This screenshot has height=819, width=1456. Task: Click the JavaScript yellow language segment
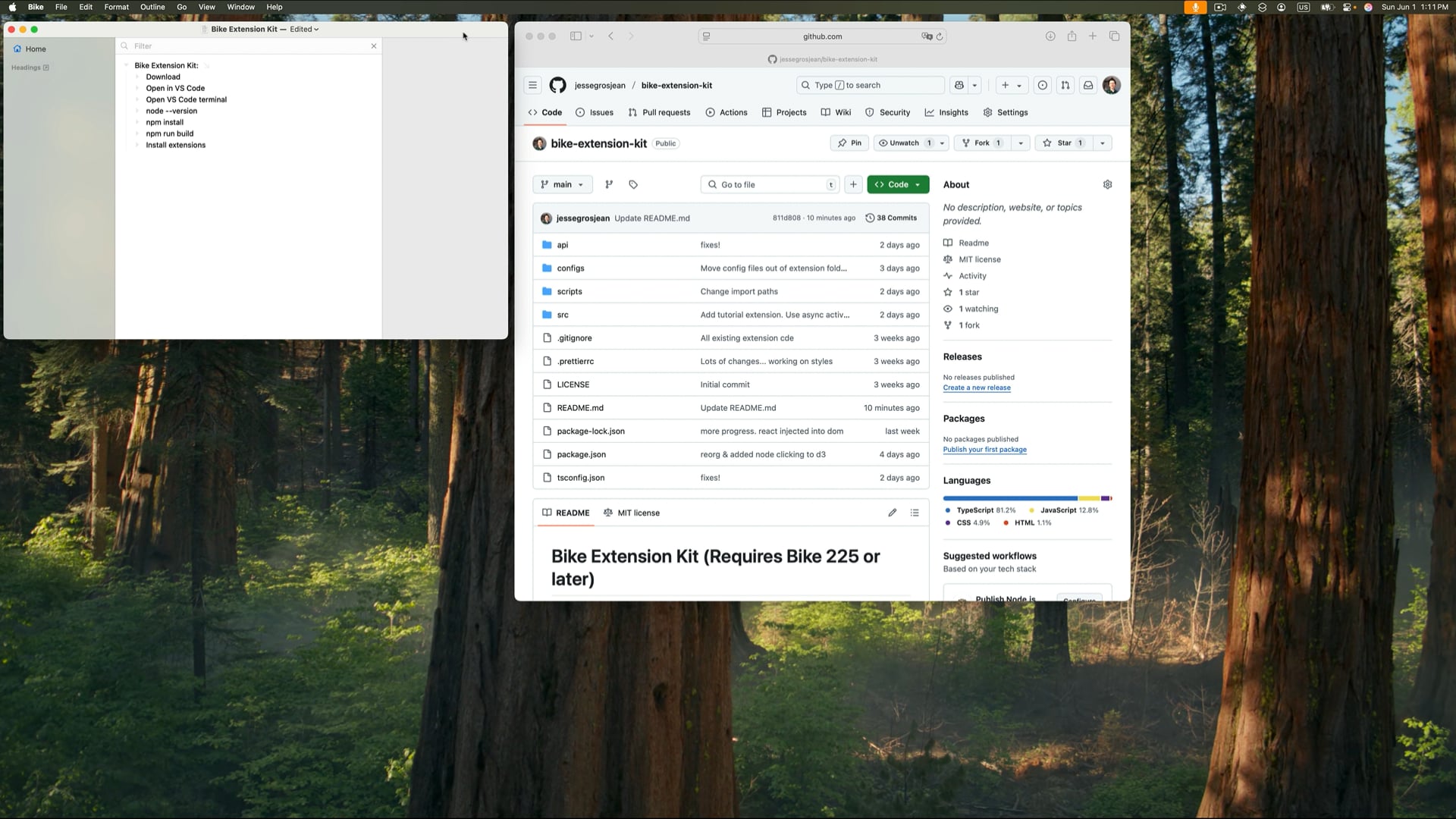(x=1089, y=498)
